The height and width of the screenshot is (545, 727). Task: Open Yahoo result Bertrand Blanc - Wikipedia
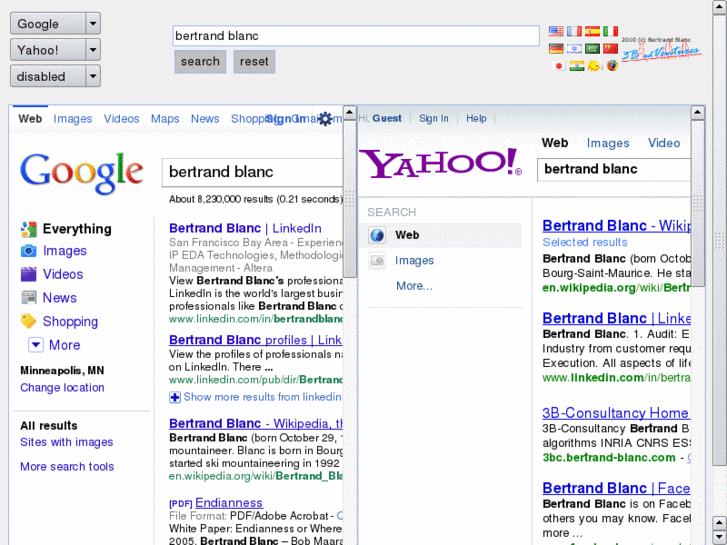(x=616, y=225)
